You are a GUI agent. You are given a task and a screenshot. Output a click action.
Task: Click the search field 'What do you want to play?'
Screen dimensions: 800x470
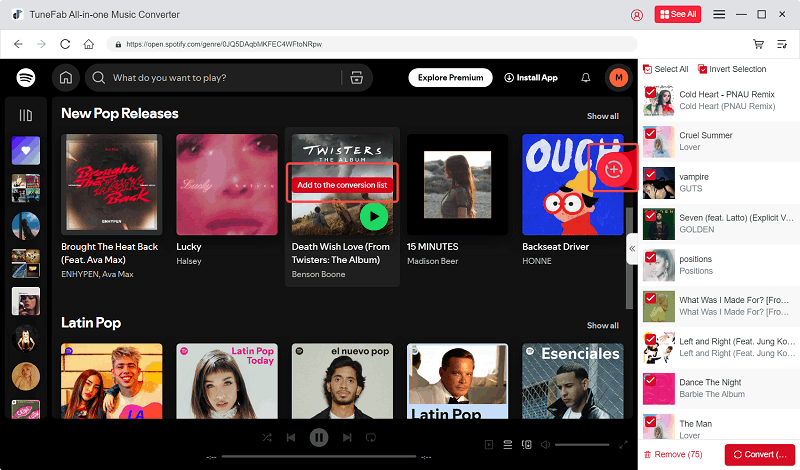220,77
